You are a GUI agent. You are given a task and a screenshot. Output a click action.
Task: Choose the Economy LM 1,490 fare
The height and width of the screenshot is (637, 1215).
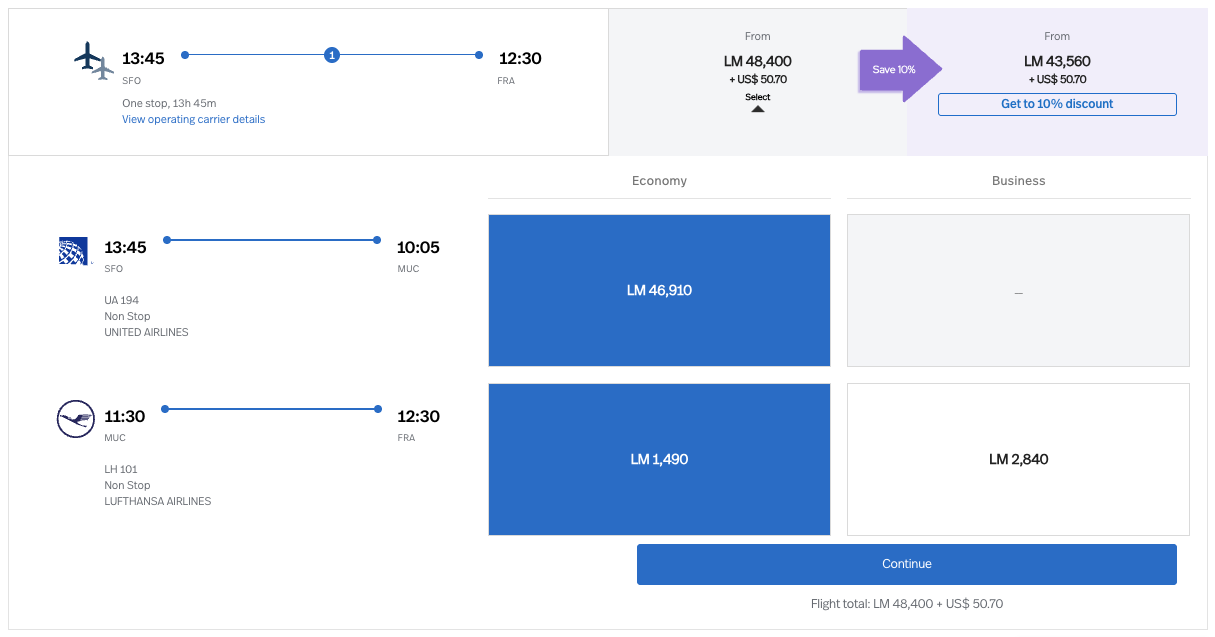pyautogui.click(x=659, y=459)
